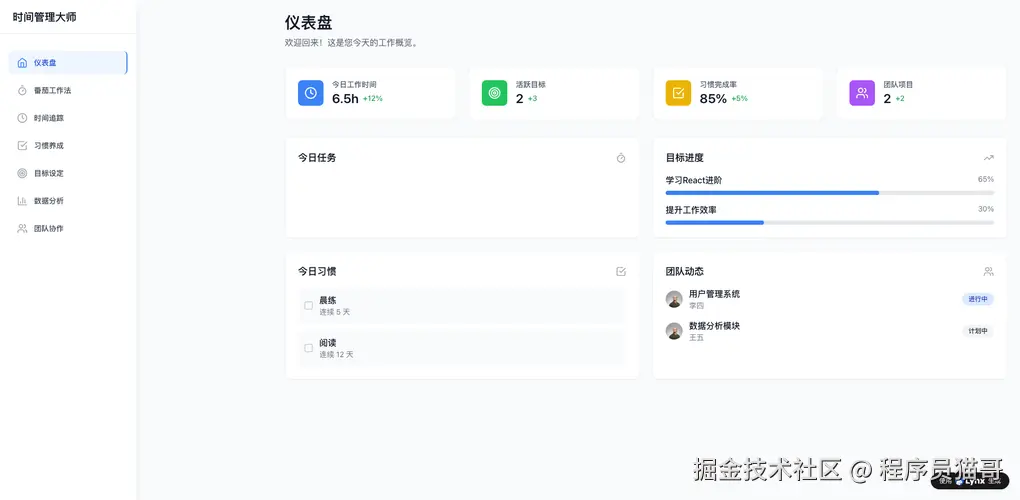Click the 阅读 habit label
This screenshot has width=1020, height=500.
click(x=327, y=343)
